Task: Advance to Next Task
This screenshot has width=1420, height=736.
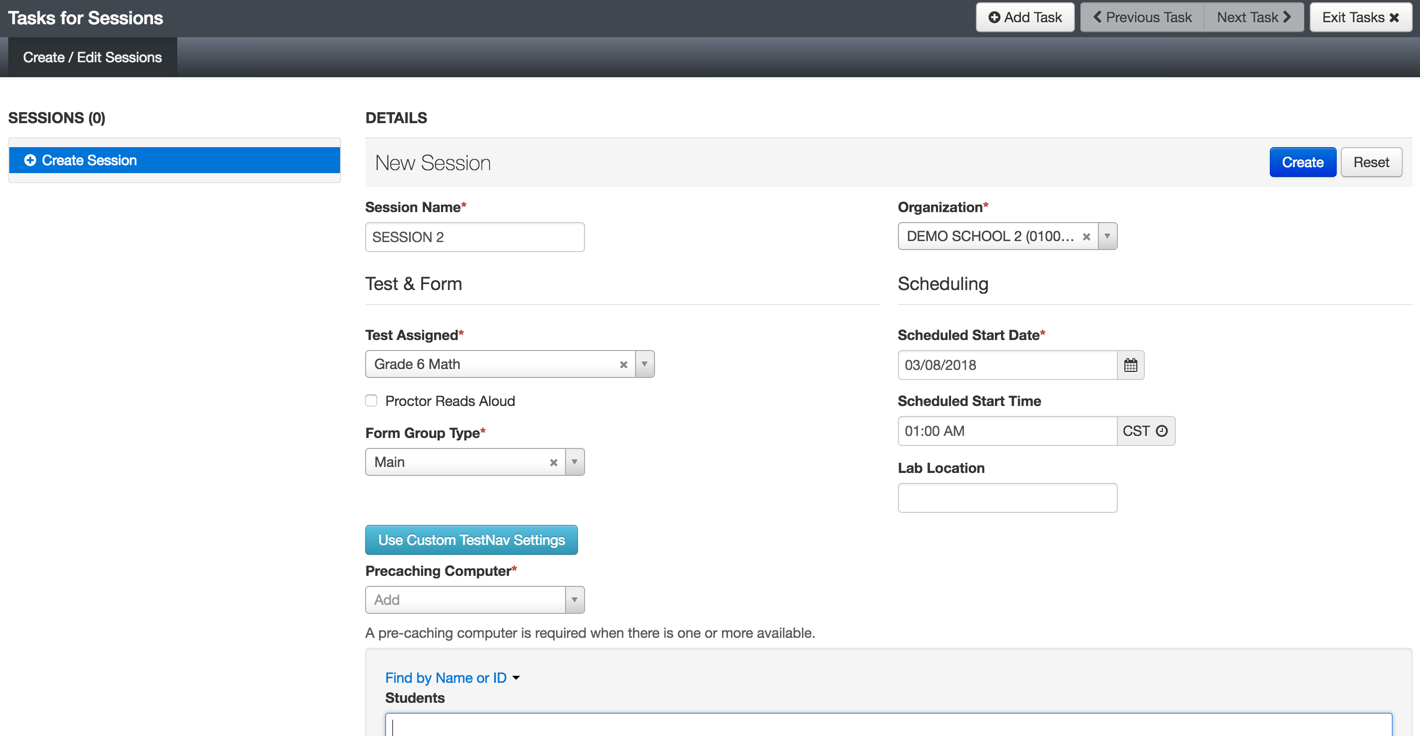Action: click(1254, 17)
